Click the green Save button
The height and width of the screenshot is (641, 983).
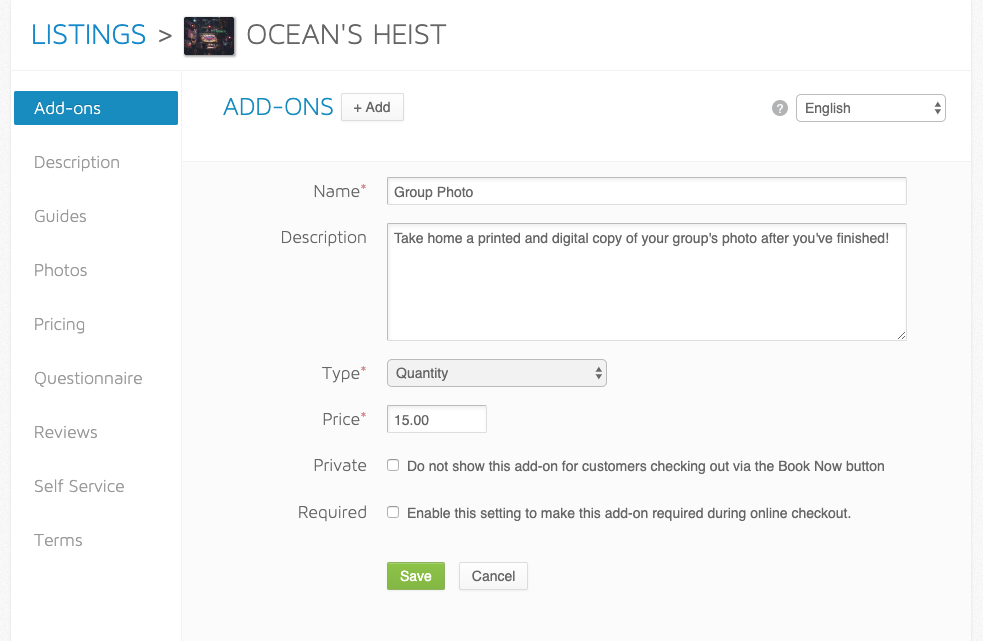[x=416, y=576]
